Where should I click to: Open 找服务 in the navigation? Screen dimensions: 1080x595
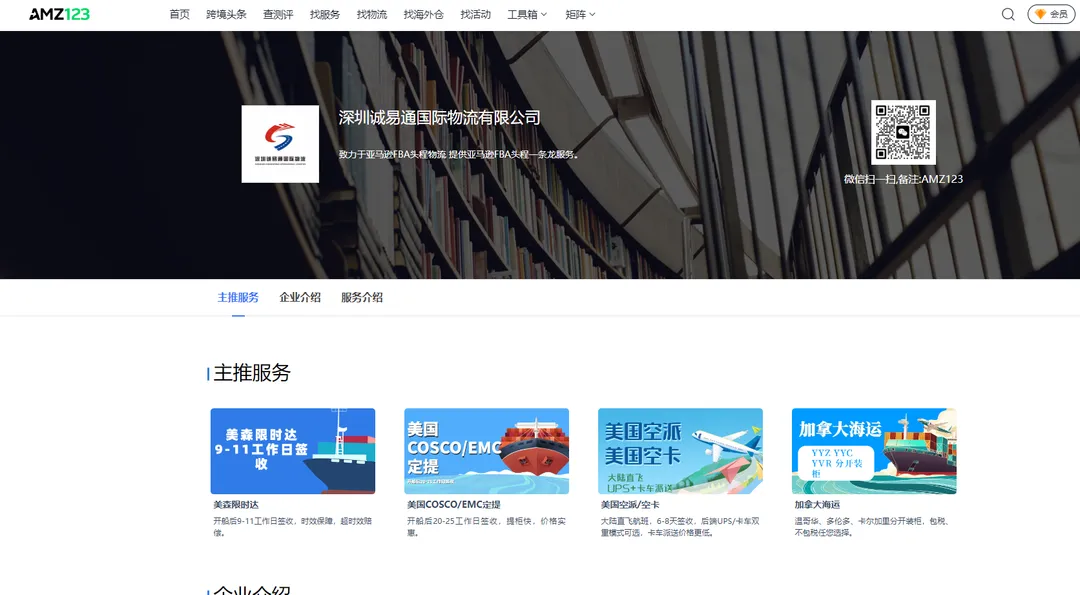coord(325,14)
